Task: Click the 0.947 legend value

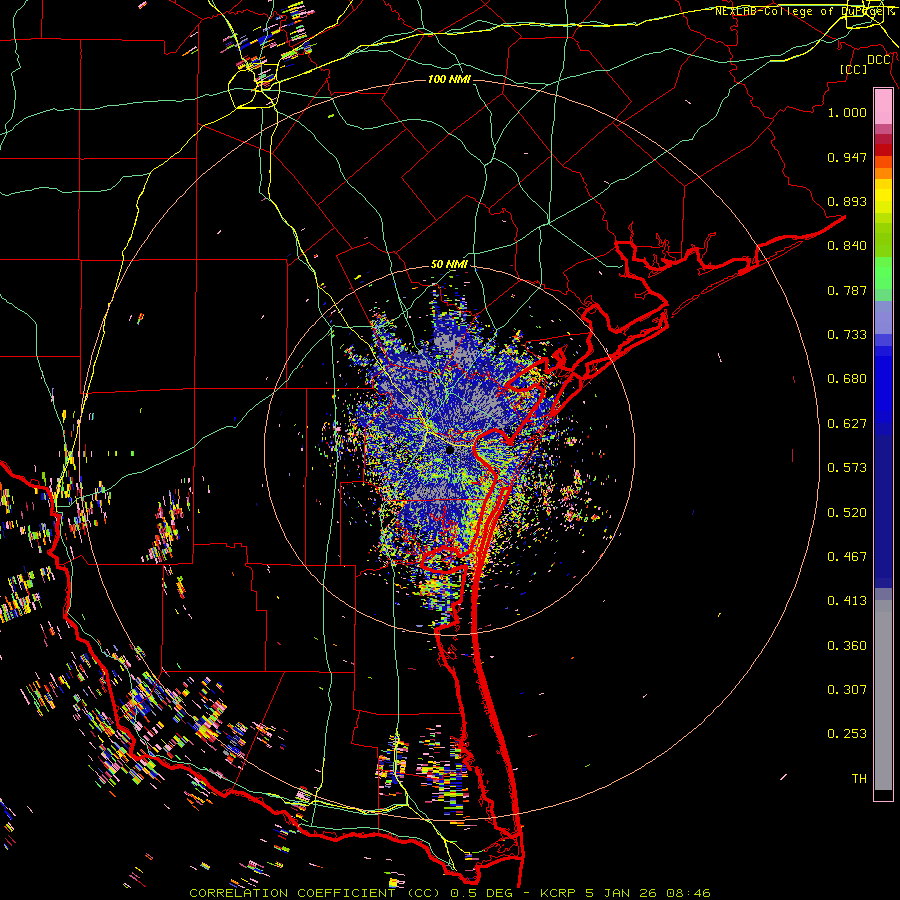Action: [x=847, y=157]
